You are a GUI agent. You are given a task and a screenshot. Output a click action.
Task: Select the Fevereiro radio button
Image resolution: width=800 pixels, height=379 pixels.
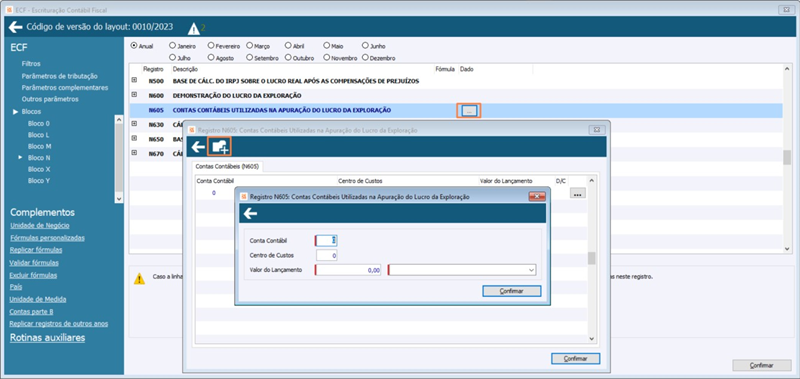(x=211, y=45)
